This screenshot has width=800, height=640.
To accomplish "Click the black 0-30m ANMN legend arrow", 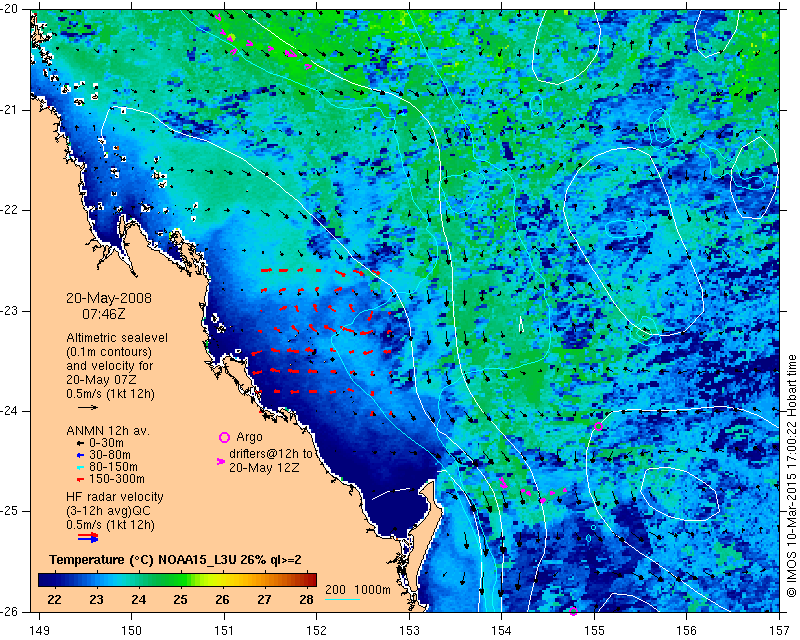I will coord(80,442).
